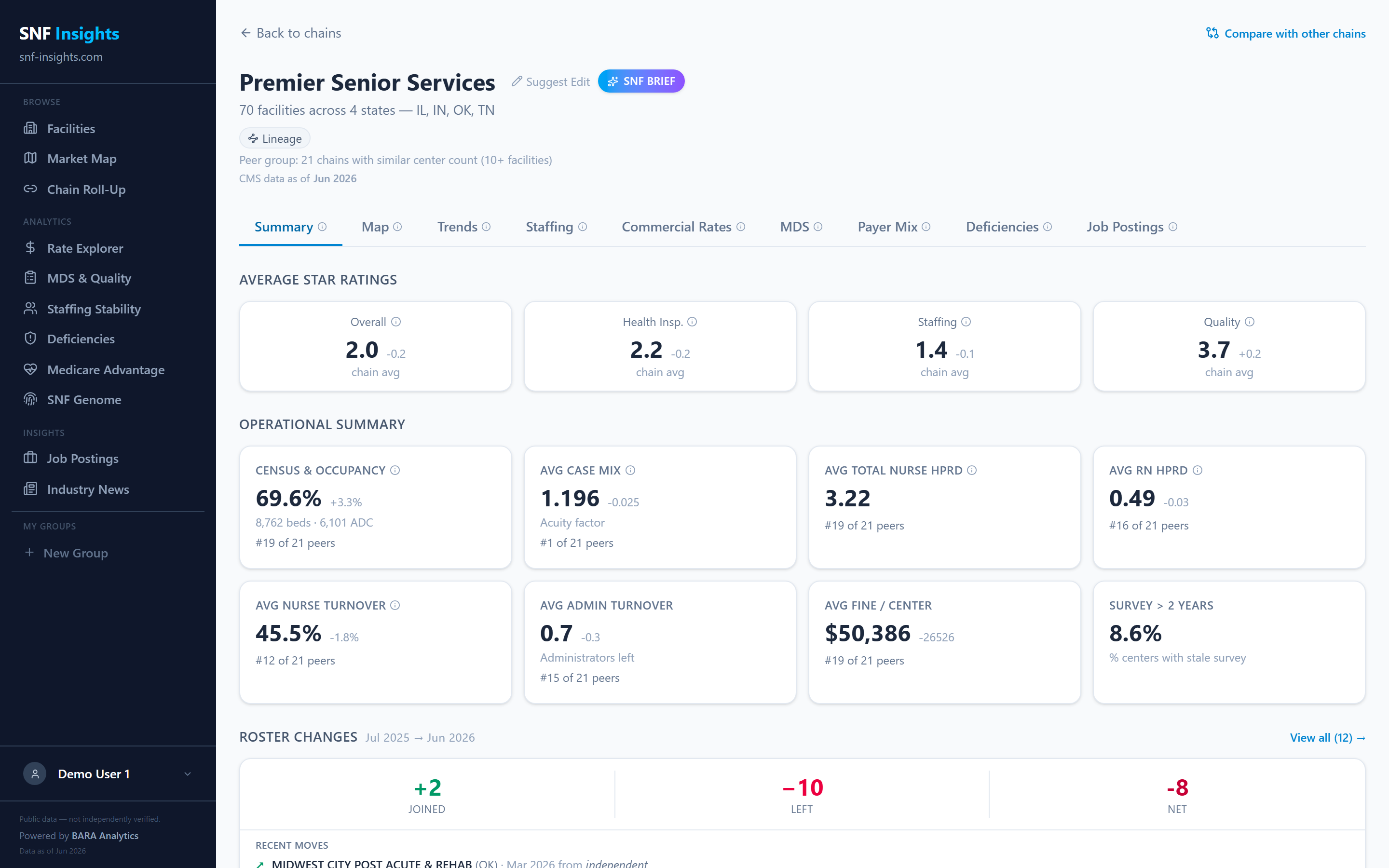Click info icon beside Avg RN HPRD
This screenshot has width=1389, height=868.
1198,470
